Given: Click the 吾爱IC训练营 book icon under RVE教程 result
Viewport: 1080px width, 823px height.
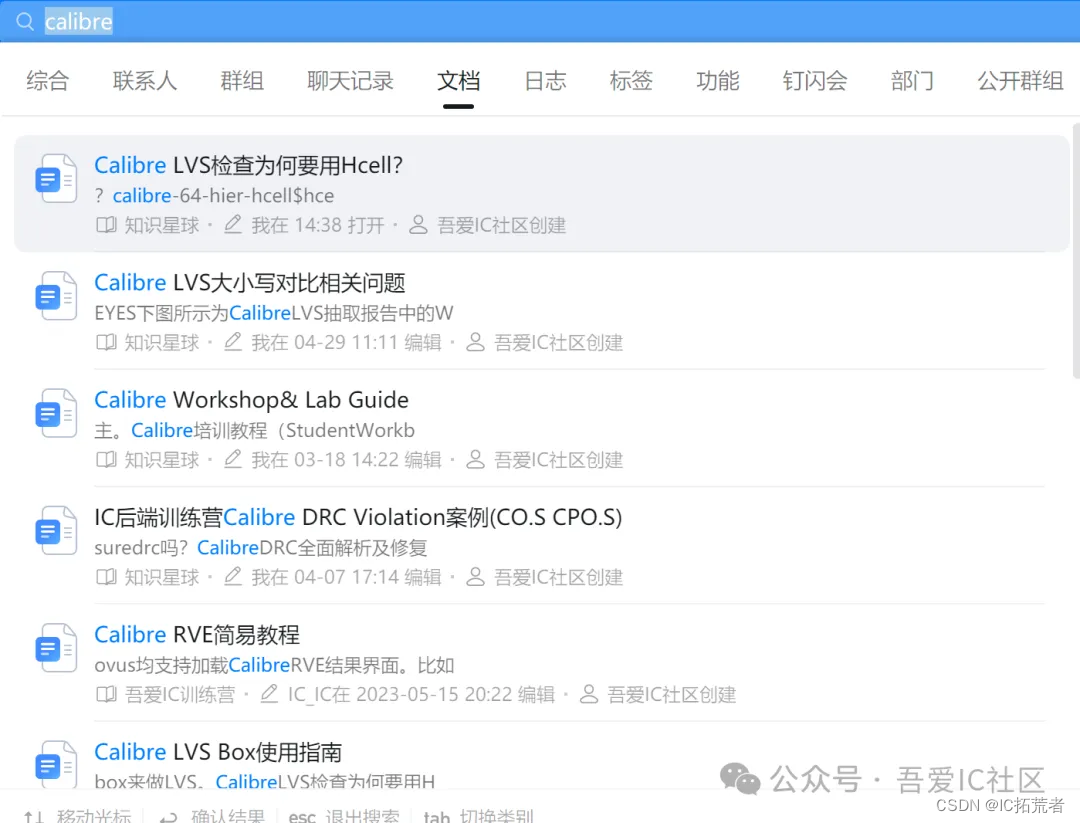Looking at the screenshot, I should (106, 694).
